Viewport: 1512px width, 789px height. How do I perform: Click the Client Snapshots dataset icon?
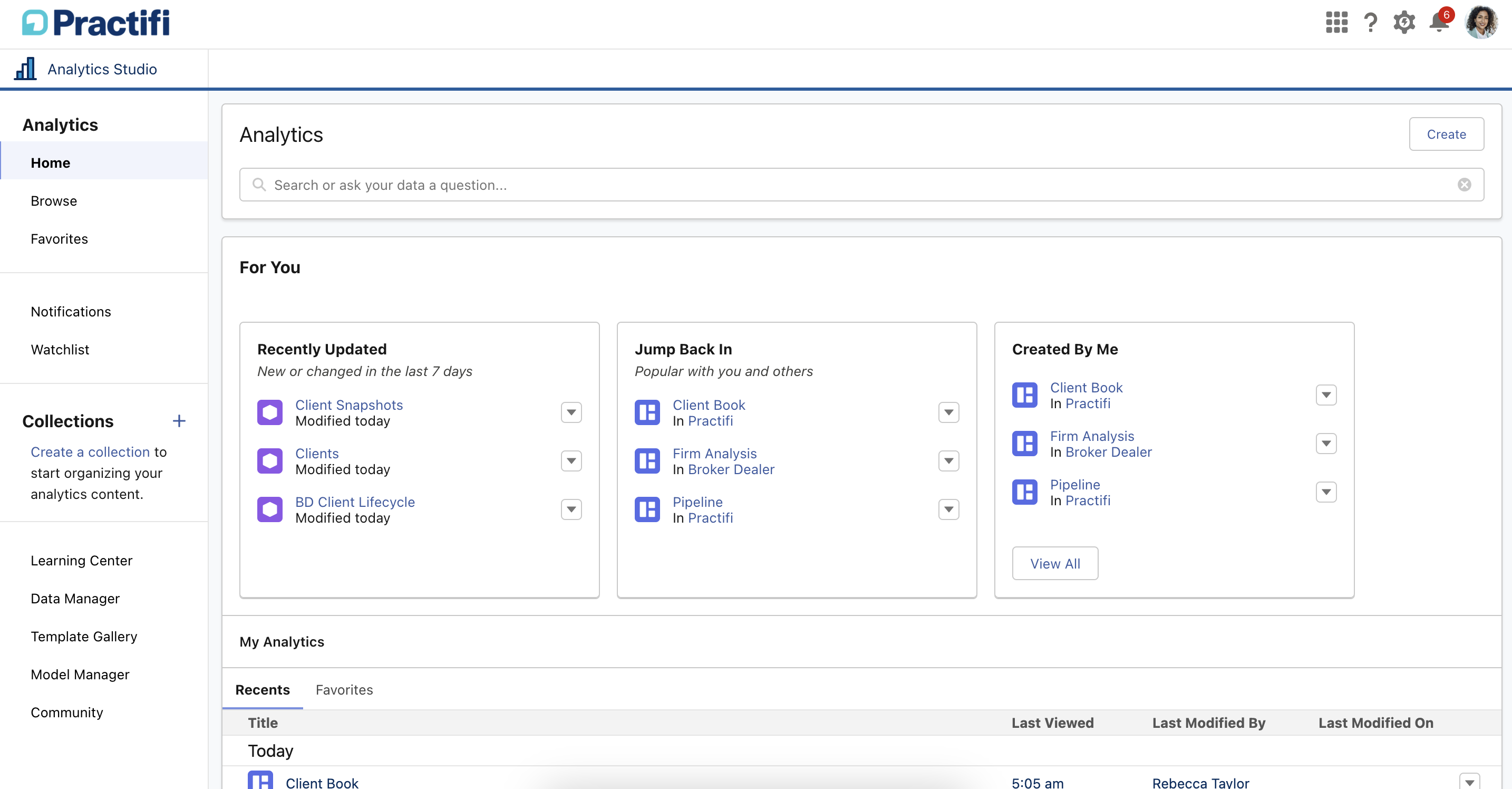point(270,412)
